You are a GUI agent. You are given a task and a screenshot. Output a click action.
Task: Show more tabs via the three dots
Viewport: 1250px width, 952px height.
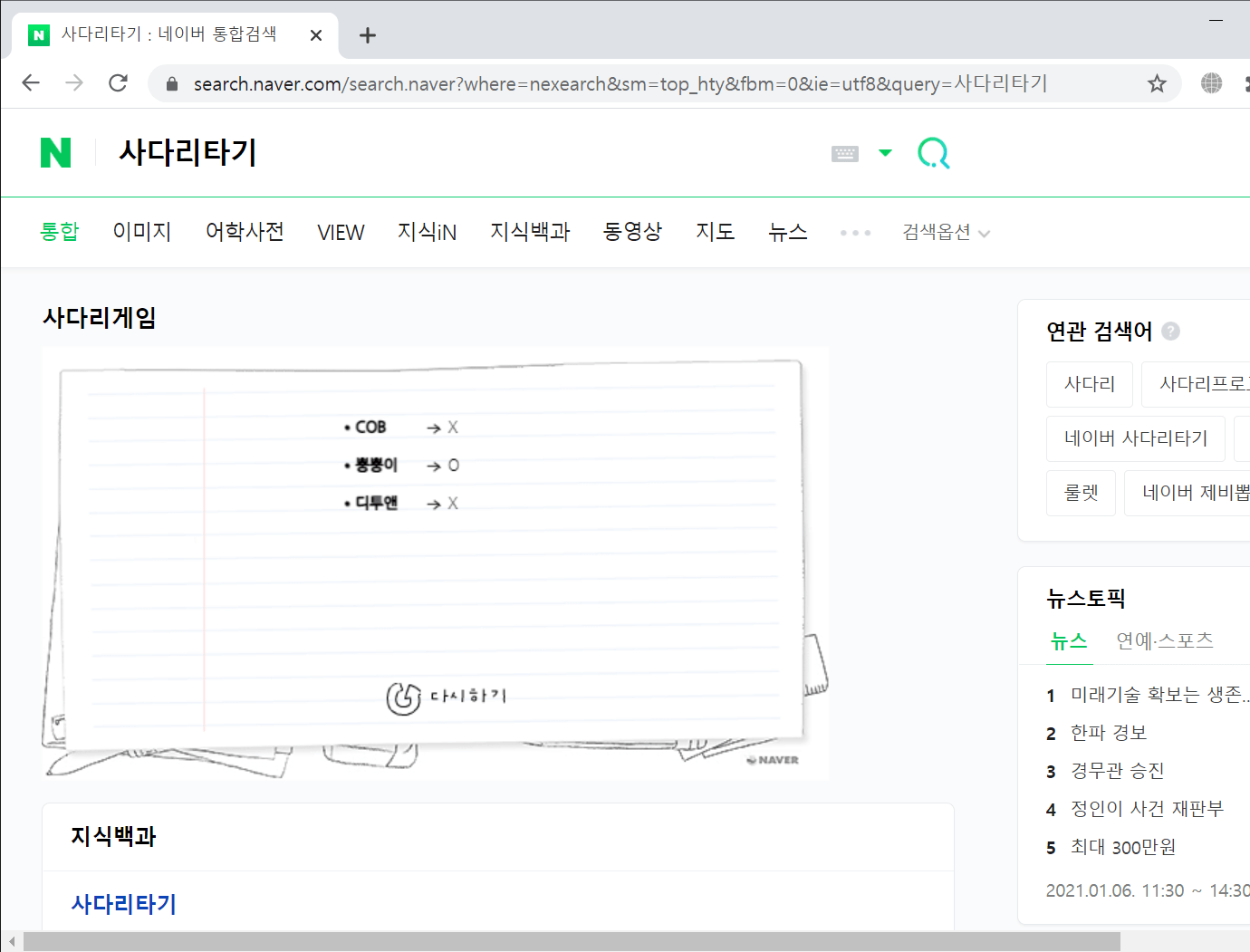click(x=855, y=233)
